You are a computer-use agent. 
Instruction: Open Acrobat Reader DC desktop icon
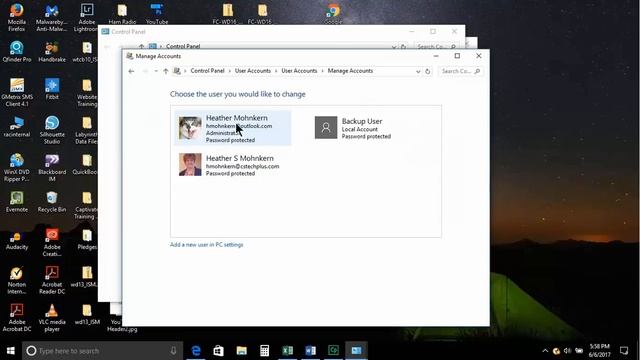(x=52, y=280)
